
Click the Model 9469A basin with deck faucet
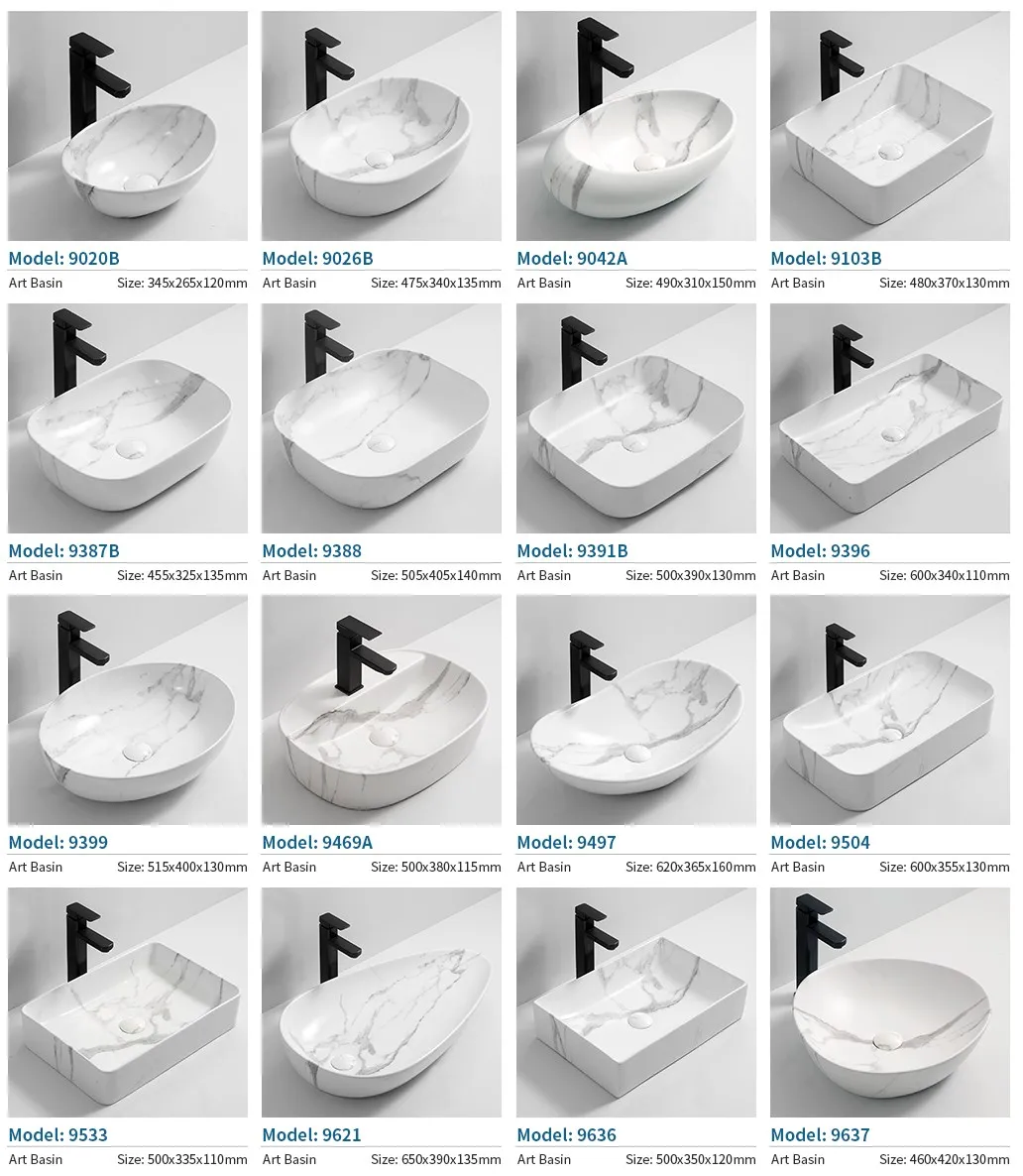381,710
